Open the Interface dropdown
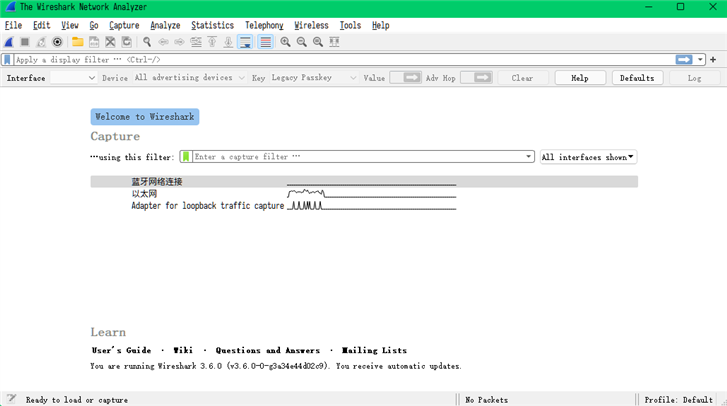 pos(73,78)
